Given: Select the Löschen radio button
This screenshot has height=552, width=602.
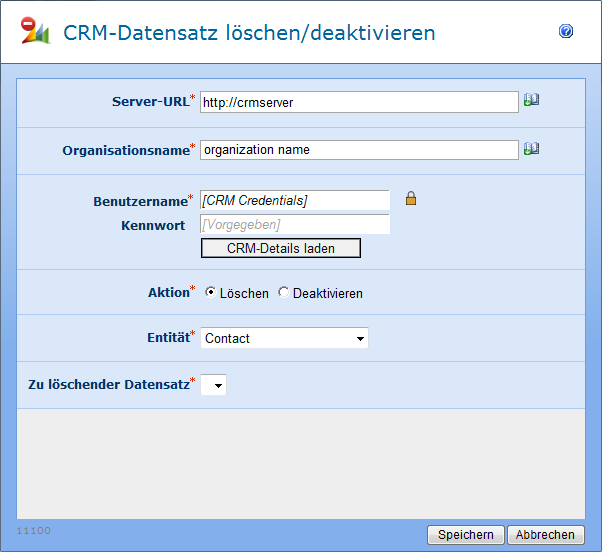Looking at the screenshot, I should (x=211, y=293).
